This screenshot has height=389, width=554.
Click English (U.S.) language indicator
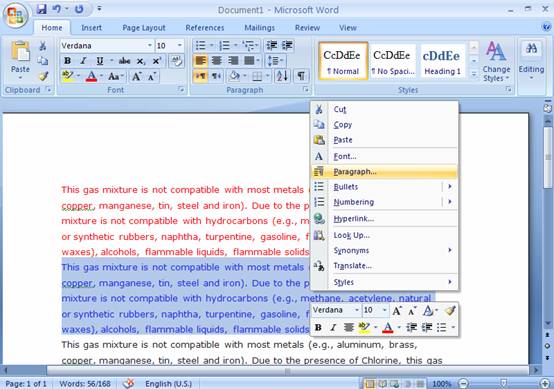tap(168, 383)
